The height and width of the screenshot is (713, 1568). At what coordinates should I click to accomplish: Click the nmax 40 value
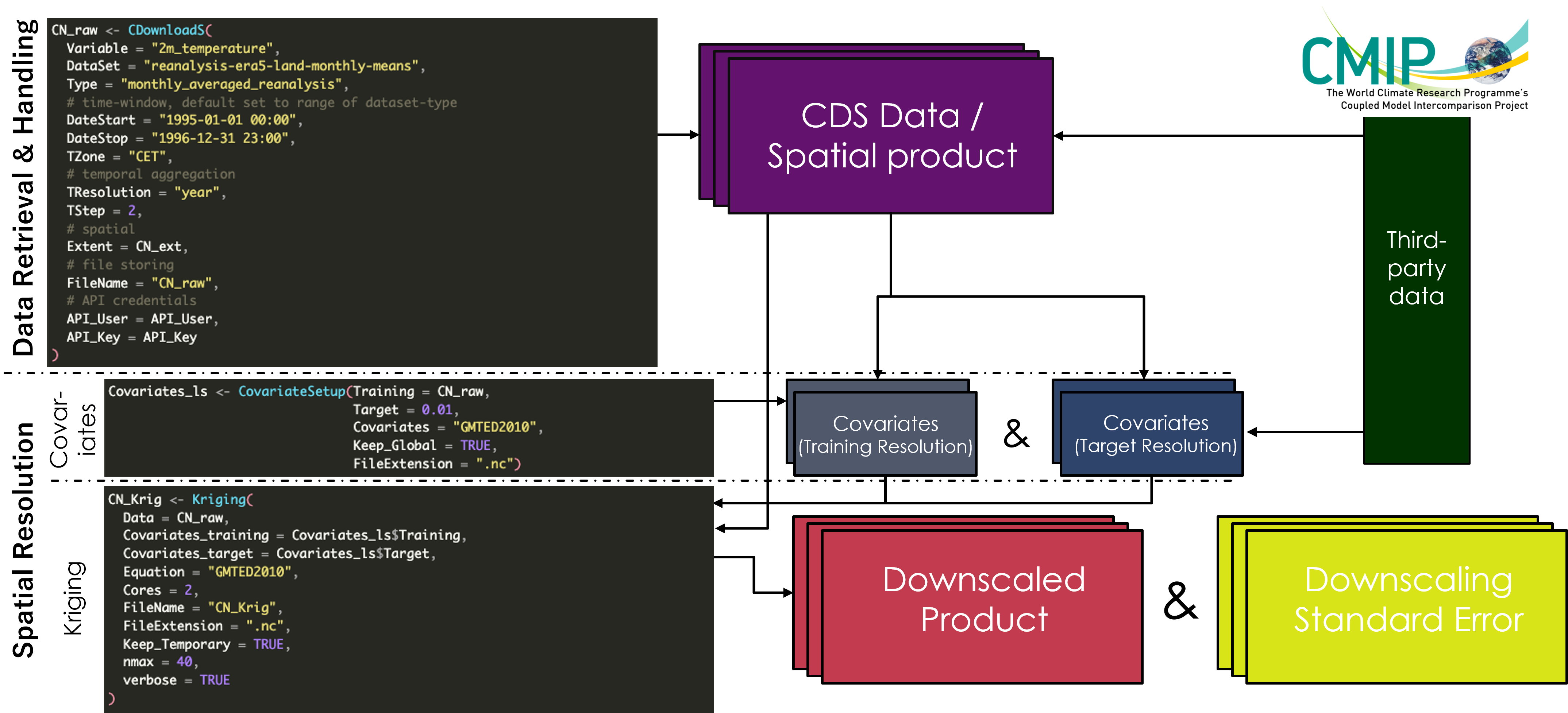point(184,661)
